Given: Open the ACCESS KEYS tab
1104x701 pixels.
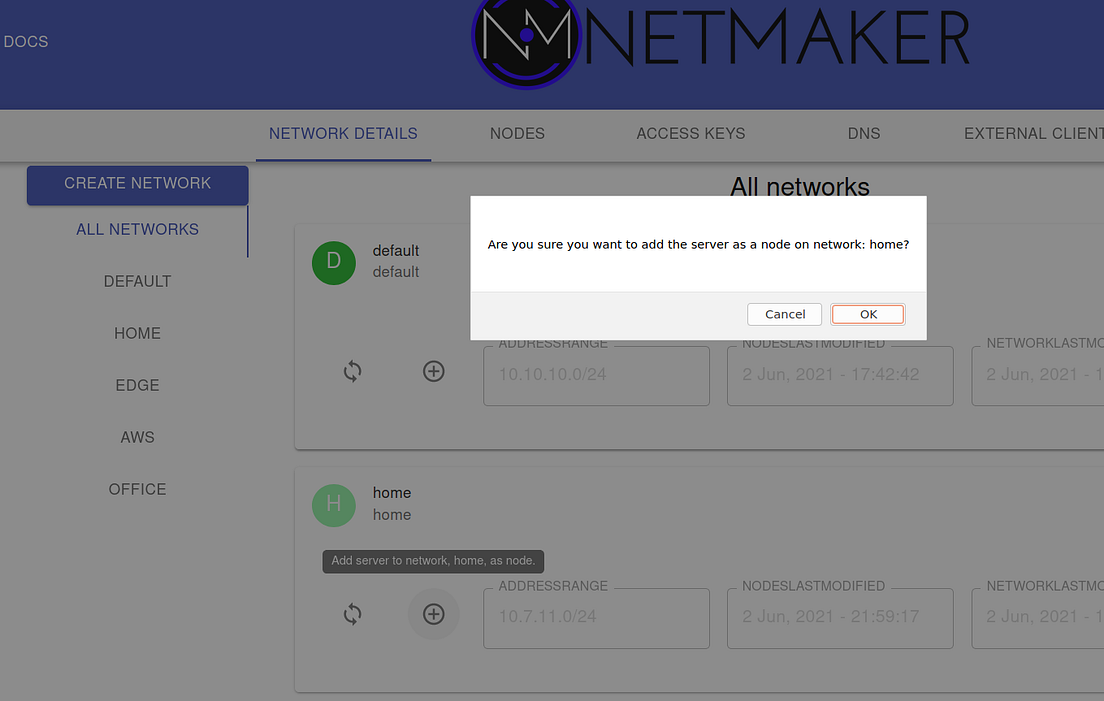Looking at the screenshot, I should [690, 133].
